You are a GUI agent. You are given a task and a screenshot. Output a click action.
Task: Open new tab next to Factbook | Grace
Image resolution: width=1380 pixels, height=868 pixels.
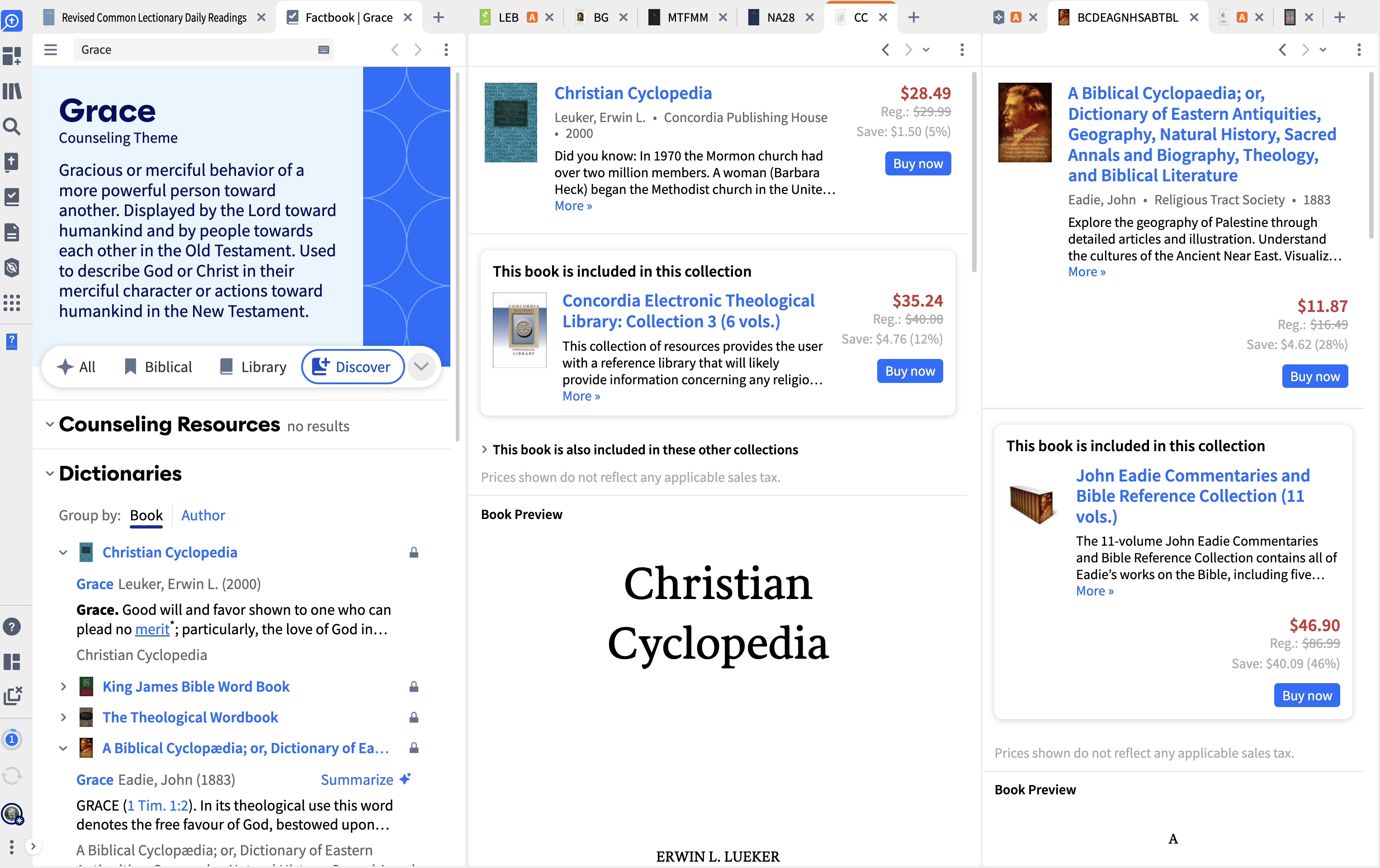pyautogui.click(x=439, y=18)
